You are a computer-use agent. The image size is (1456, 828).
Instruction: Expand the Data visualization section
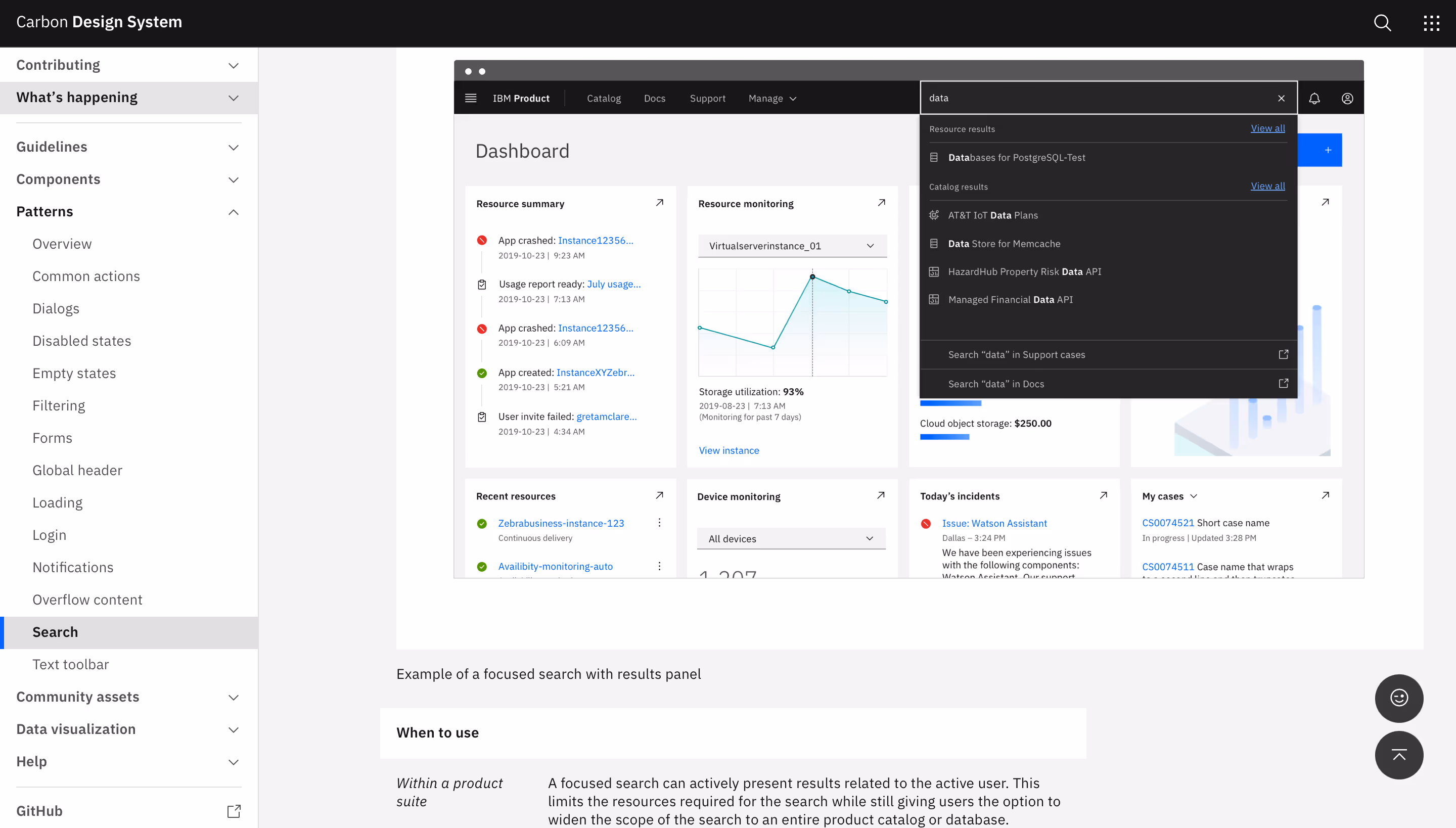click(x=128, y=729)
